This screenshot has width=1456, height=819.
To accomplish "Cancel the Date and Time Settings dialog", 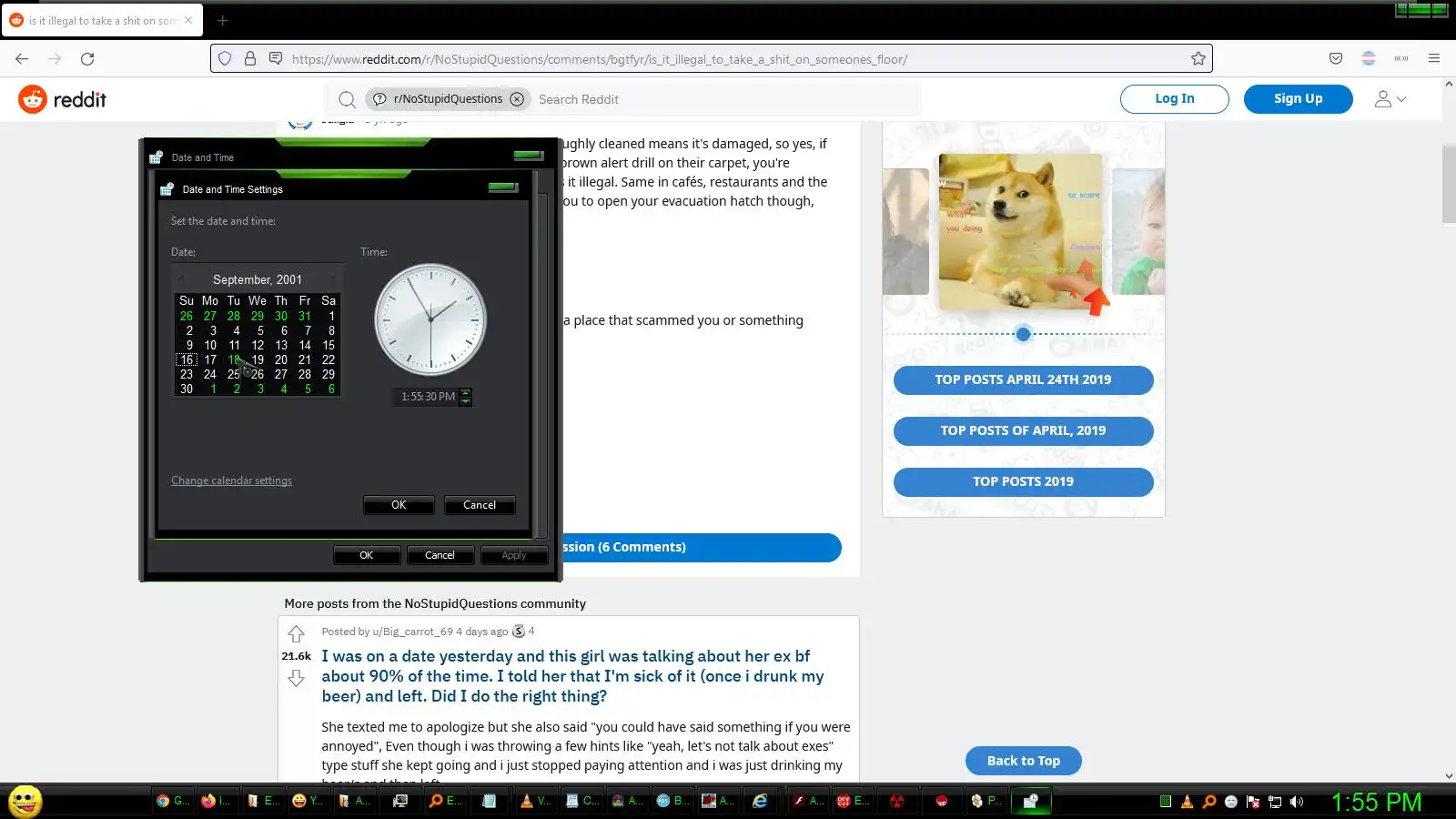I will [x=480, y=505].
